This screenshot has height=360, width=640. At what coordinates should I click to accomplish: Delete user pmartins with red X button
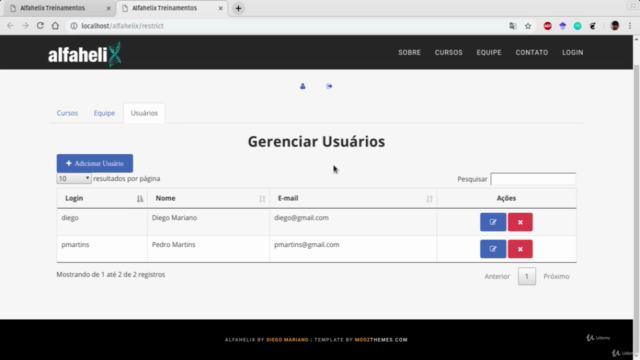[520, 249]
